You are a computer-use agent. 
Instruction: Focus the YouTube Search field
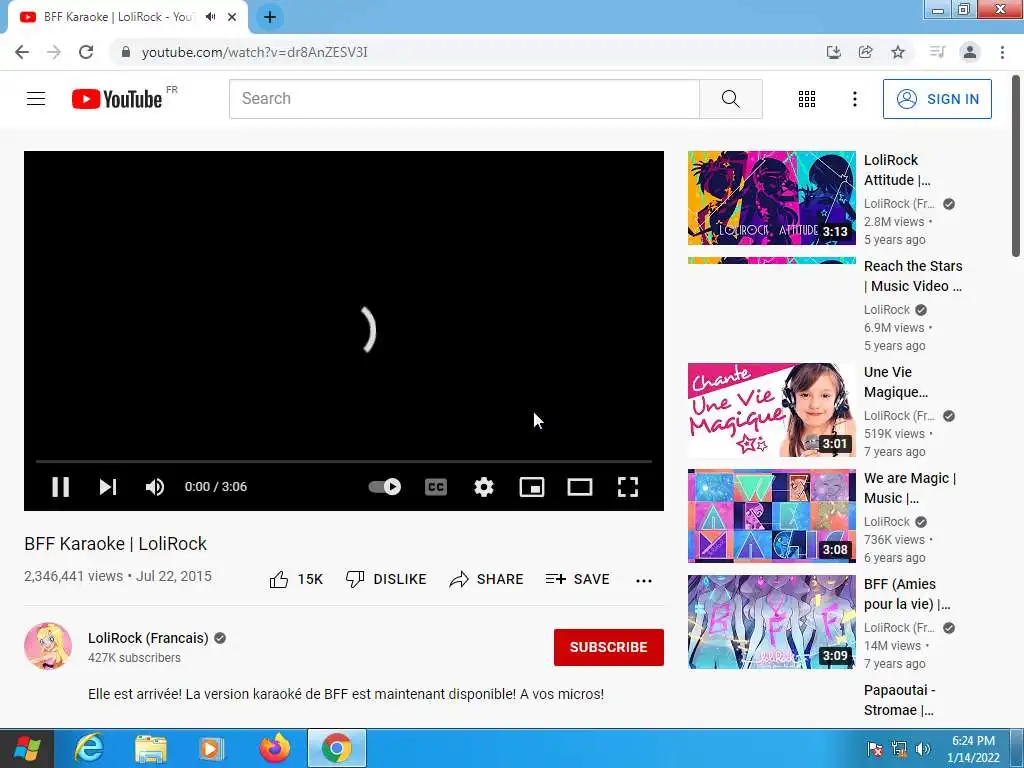point(464,99)
